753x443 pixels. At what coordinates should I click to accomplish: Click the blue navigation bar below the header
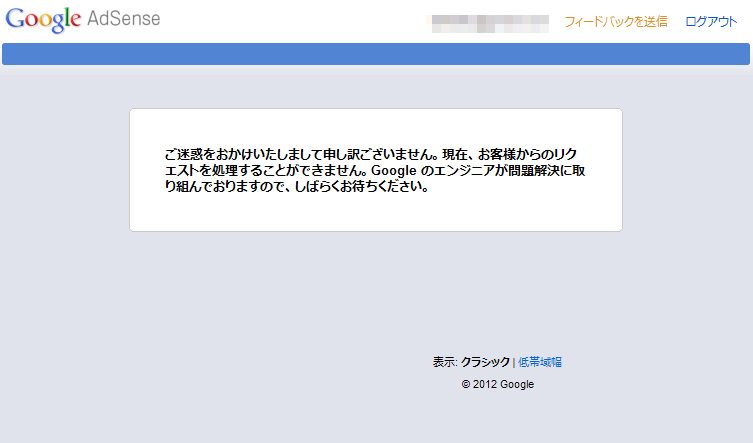pos(376,54)
